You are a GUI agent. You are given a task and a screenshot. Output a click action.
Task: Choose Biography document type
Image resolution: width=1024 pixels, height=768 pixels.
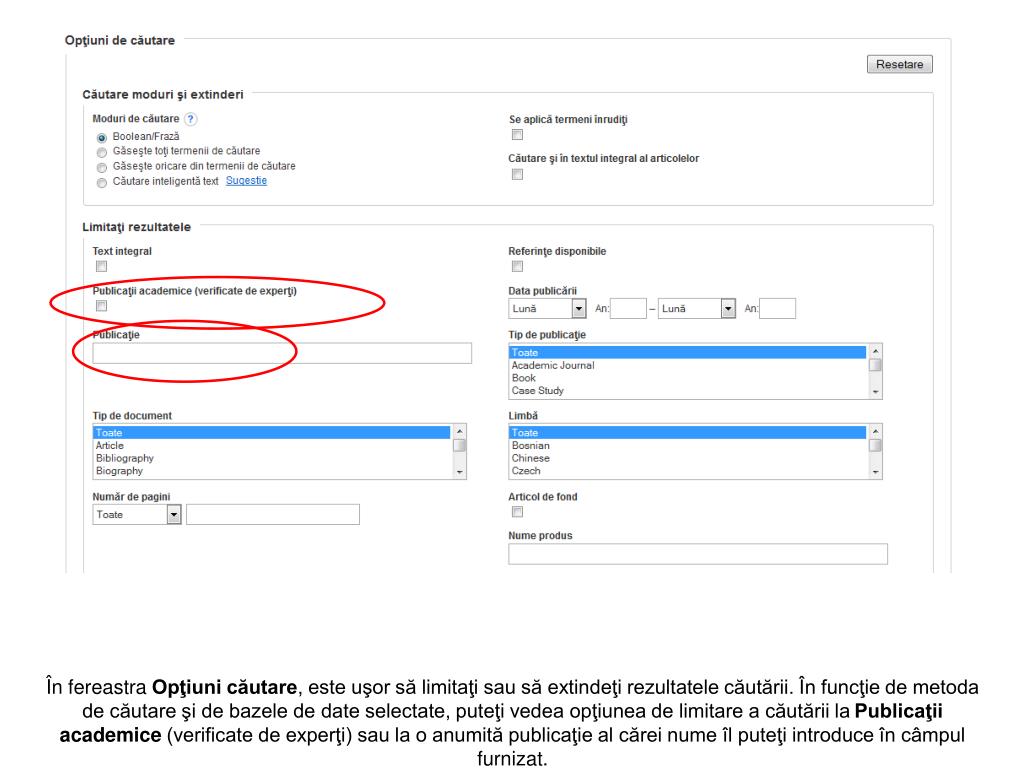pyautogui.click(x=272, y=471)
